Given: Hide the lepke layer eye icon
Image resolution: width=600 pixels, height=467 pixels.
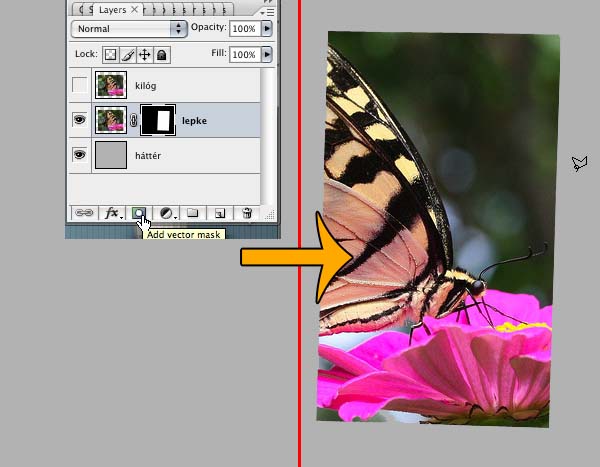Looking at the screenshot, I should pos(80,121).
